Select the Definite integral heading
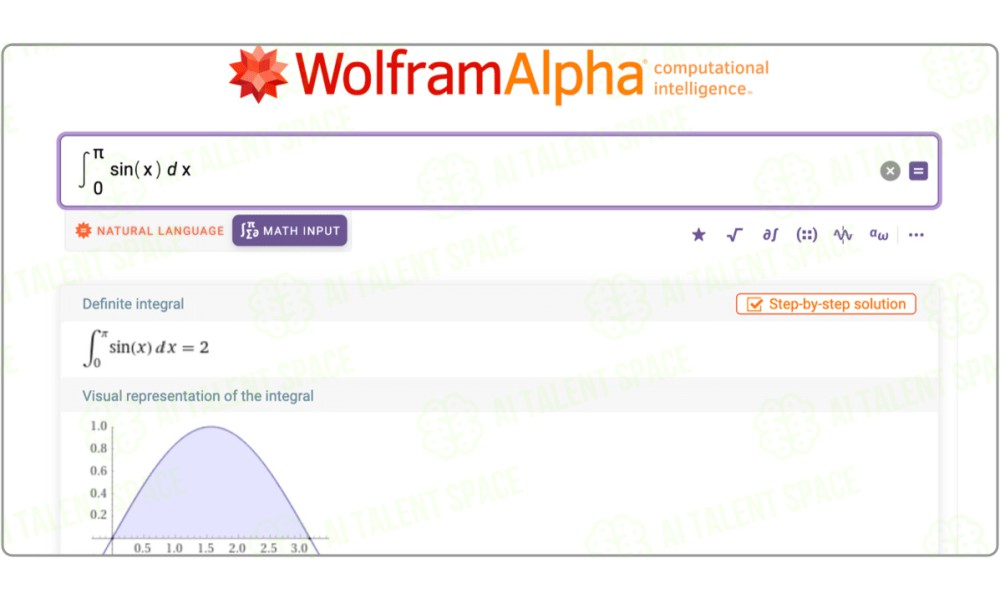Image resolution: width=1000 pixels, height=600 pixels. 133,304
